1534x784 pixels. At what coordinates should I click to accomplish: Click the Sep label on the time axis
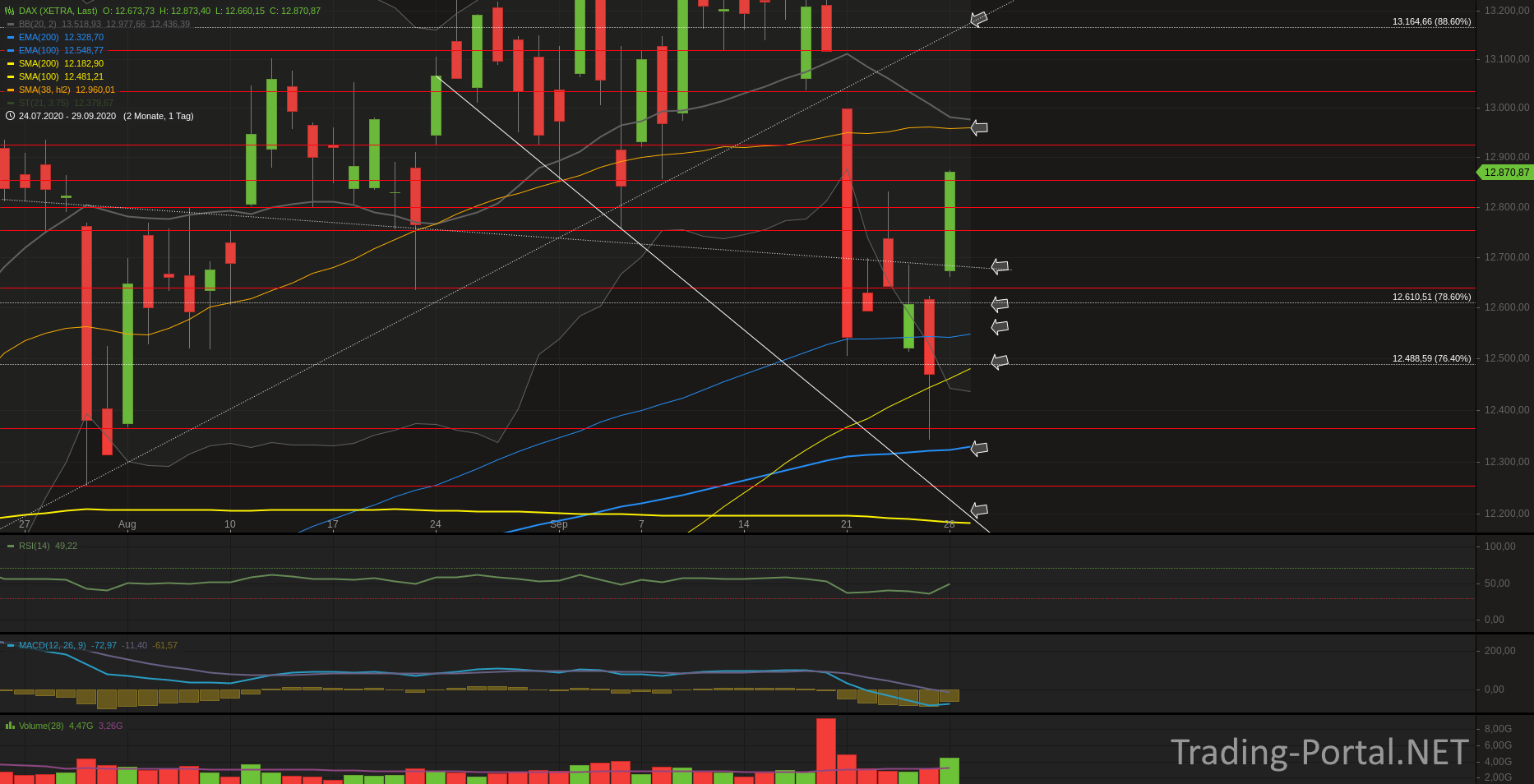(x=559, y=524)
